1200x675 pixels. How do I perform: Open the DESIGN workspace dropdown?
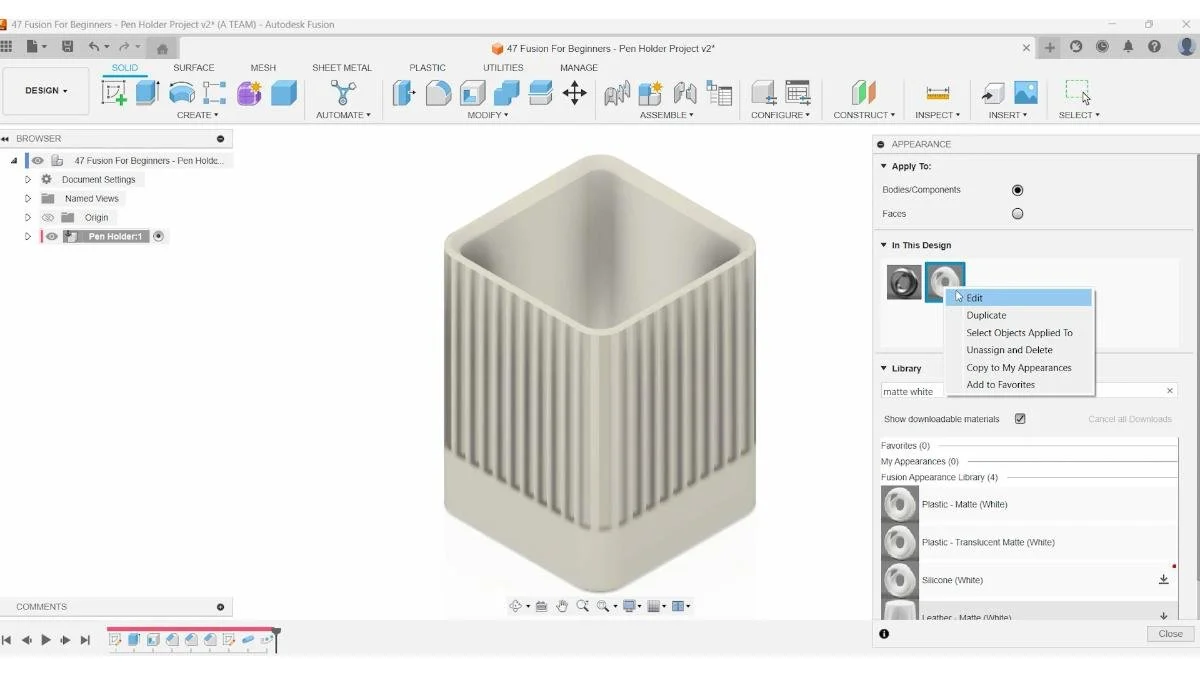(x=45, y=90)
